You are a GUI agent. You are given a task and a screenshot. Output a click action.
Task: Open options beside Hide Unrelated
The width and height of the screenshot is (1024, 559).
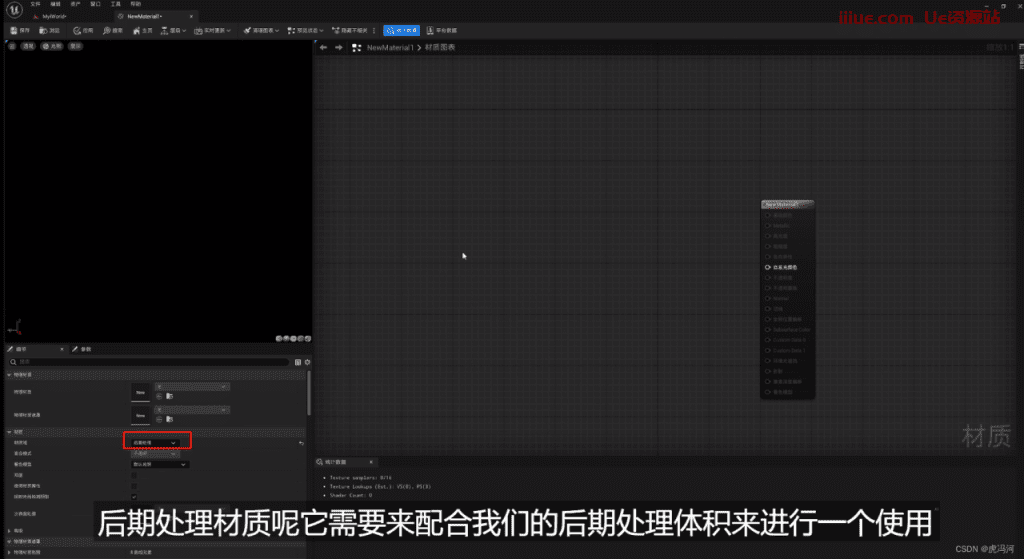click(x=374, y=31)
